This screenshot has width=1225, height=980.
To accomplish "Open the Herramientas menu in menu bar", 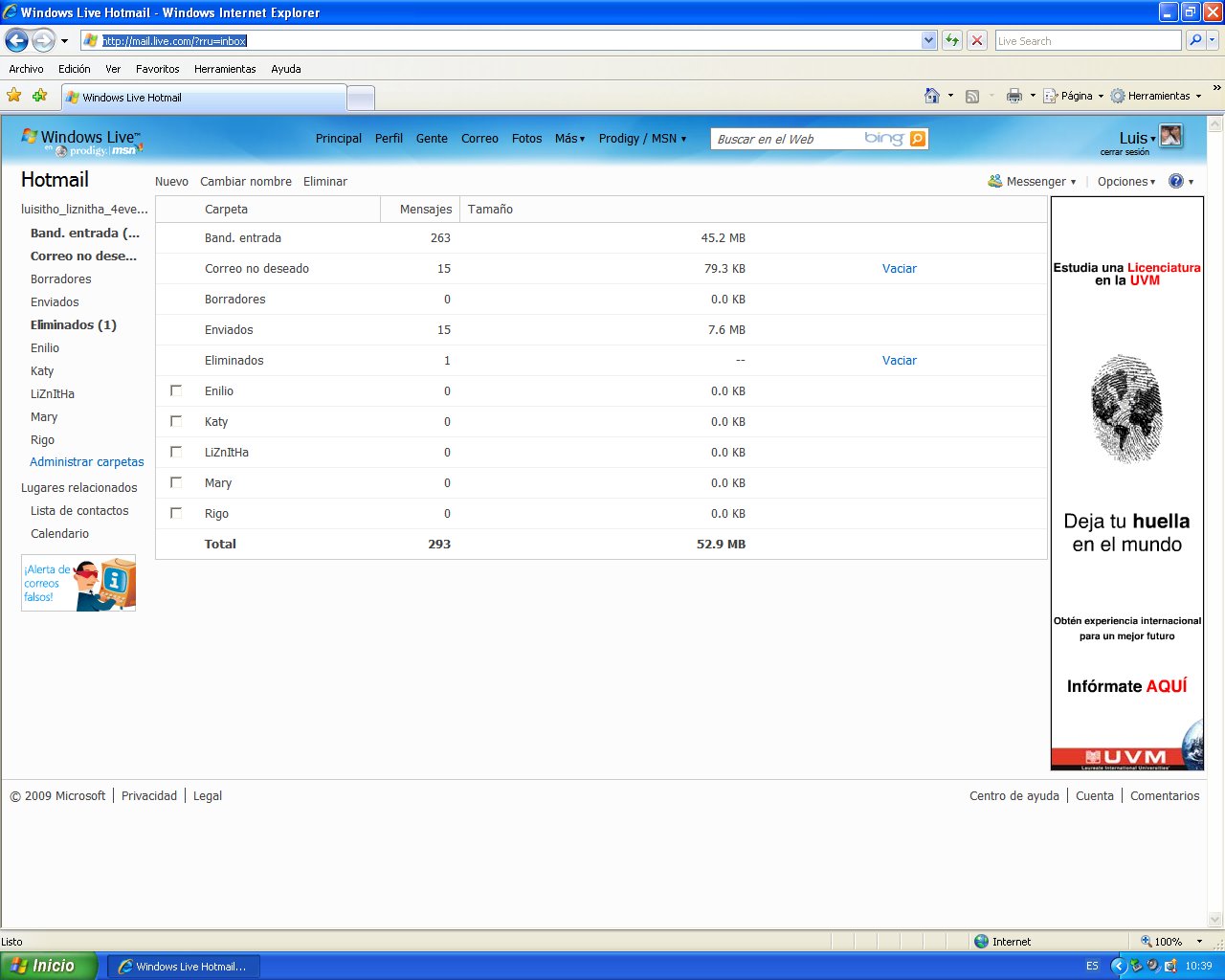I will (225, 69).
